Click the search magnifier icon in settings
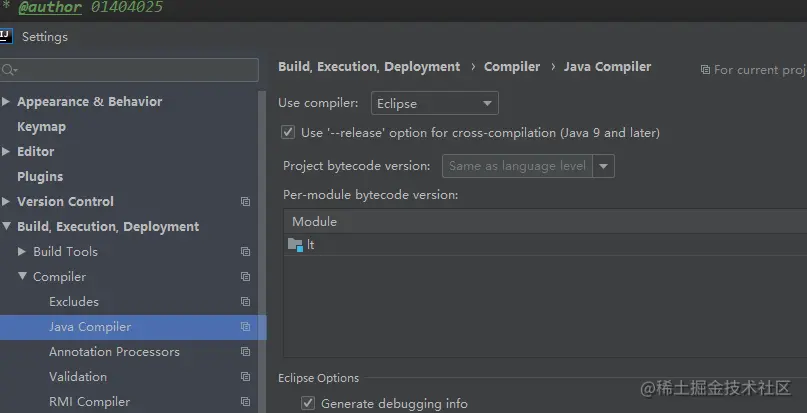The image size is (807, 413). [9, 70]
